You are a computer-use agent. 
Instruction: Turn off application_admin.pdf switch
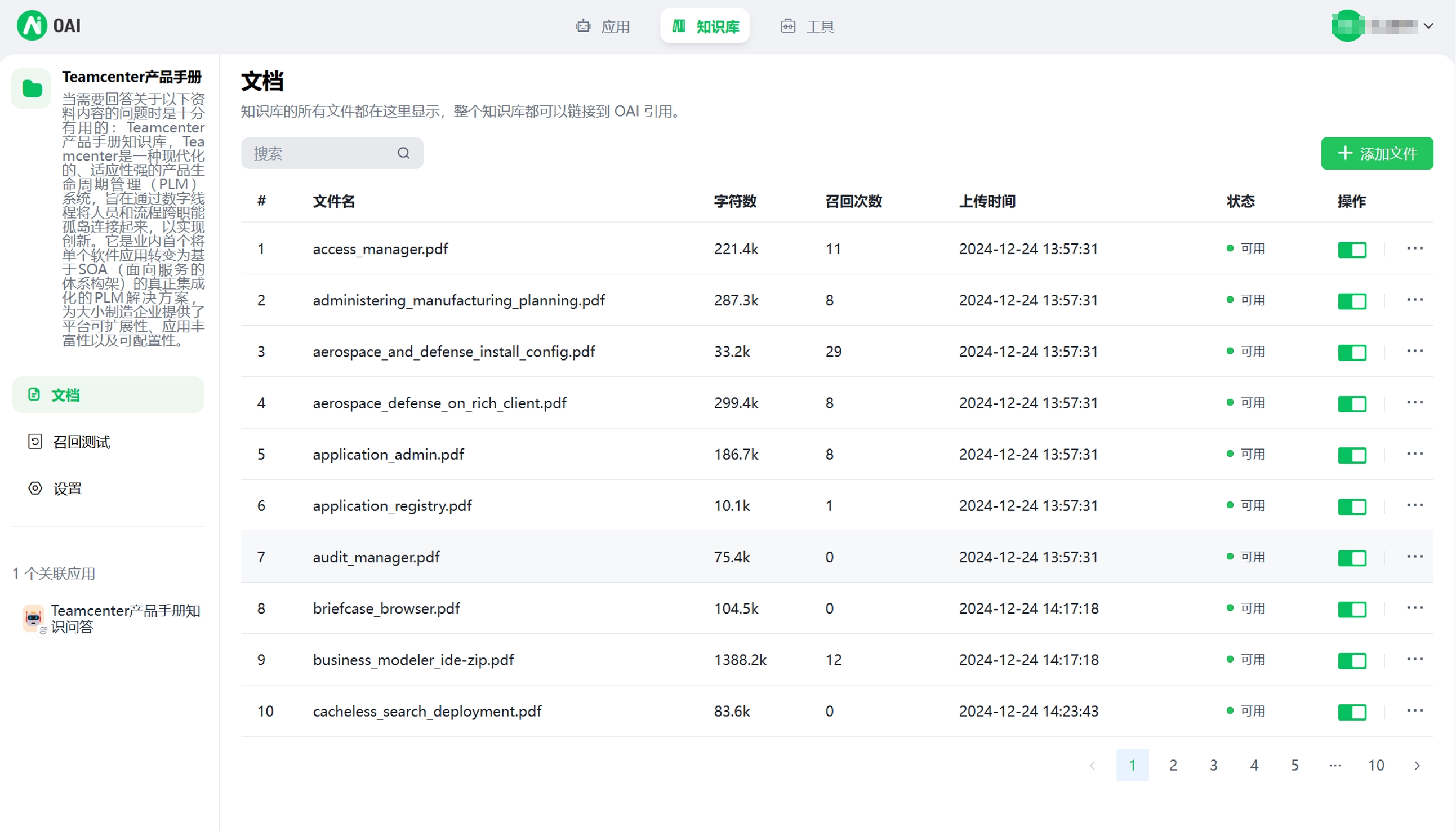point(1352,455)
